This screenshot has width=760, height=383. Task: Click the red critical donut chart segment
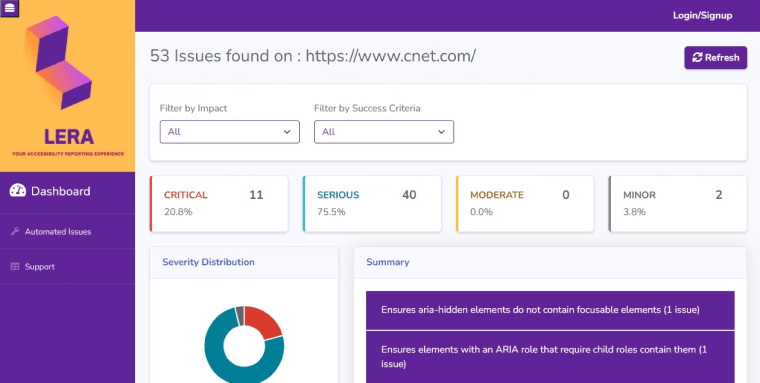(264, 321)
